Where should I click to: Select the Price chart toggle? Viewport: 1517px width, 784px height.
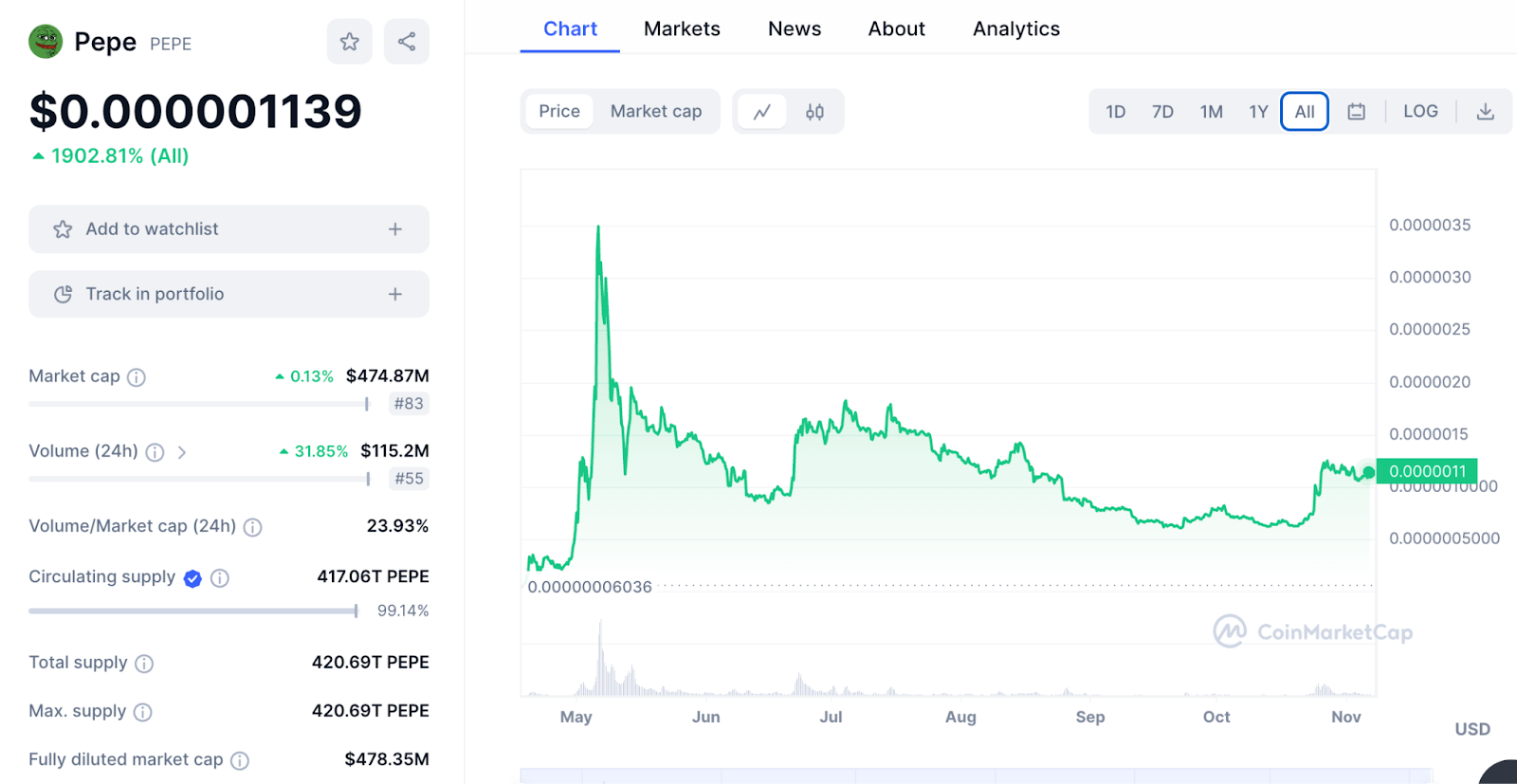(x=559, y=111)
